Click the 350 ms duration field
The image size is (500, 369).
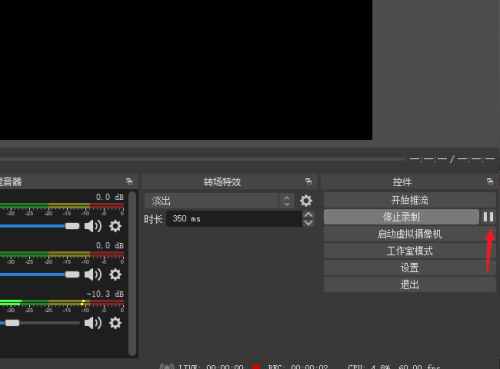pyautogui.click(x=234, y=219)
